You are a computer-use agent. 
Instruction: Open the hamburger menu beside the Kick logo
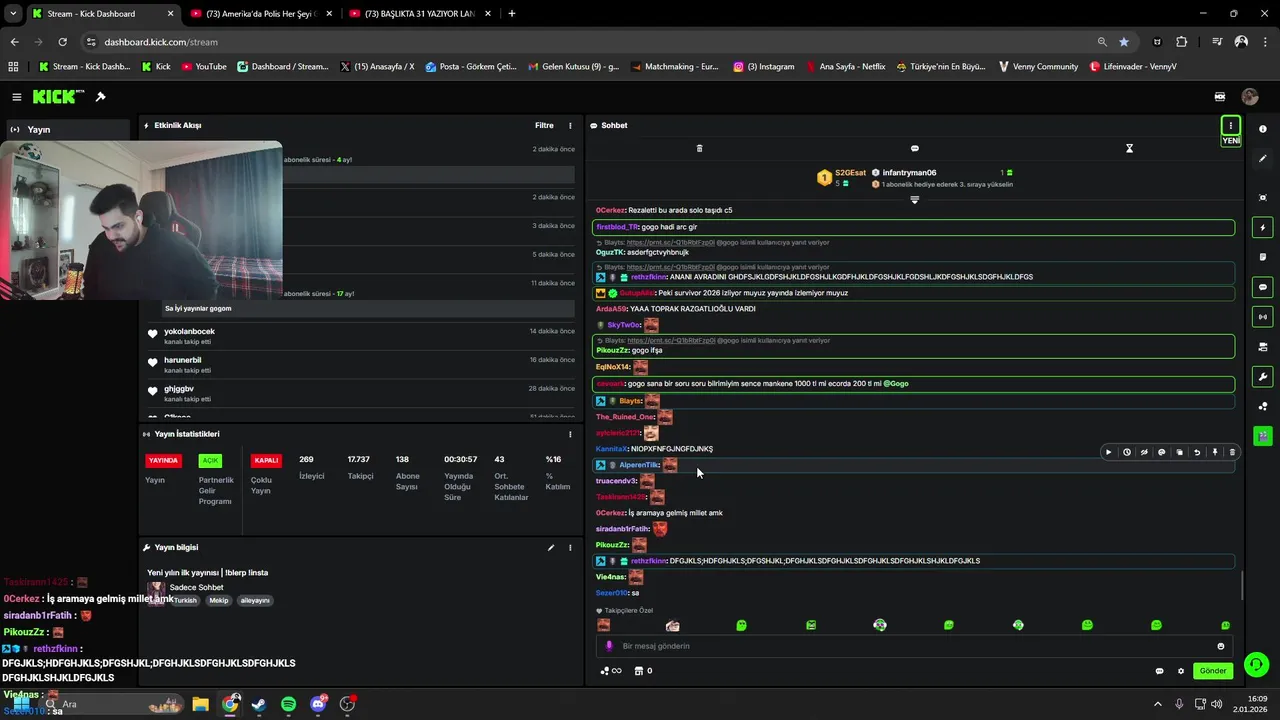[x=17, y=97]
